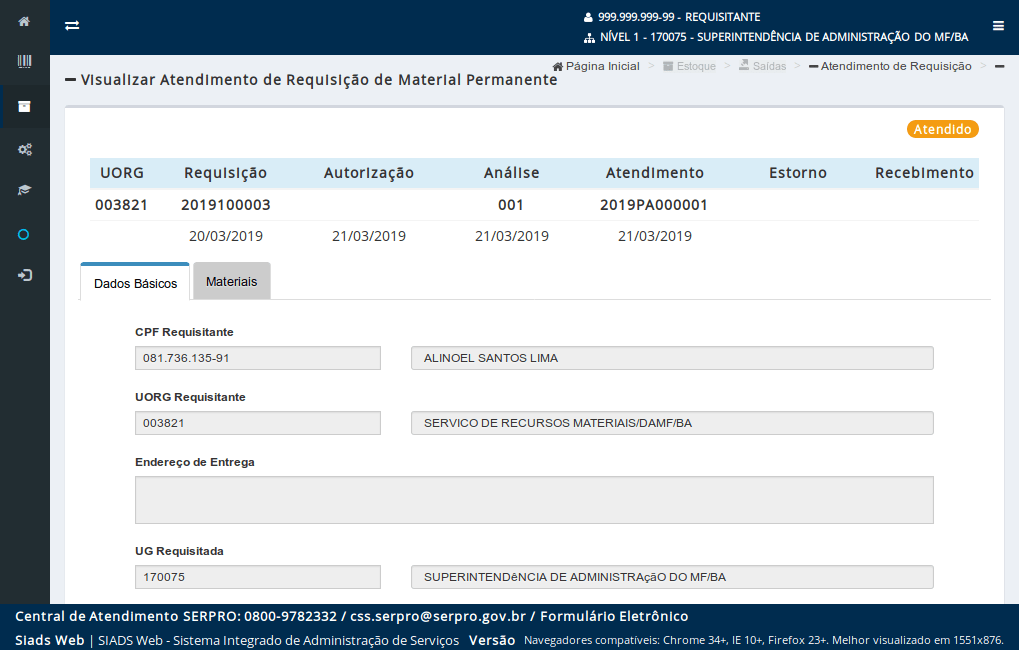Click the css.serpro@serpro.gov.br email in footer
This screenshot has width=1019, height=650.
[x=438, y=616]
